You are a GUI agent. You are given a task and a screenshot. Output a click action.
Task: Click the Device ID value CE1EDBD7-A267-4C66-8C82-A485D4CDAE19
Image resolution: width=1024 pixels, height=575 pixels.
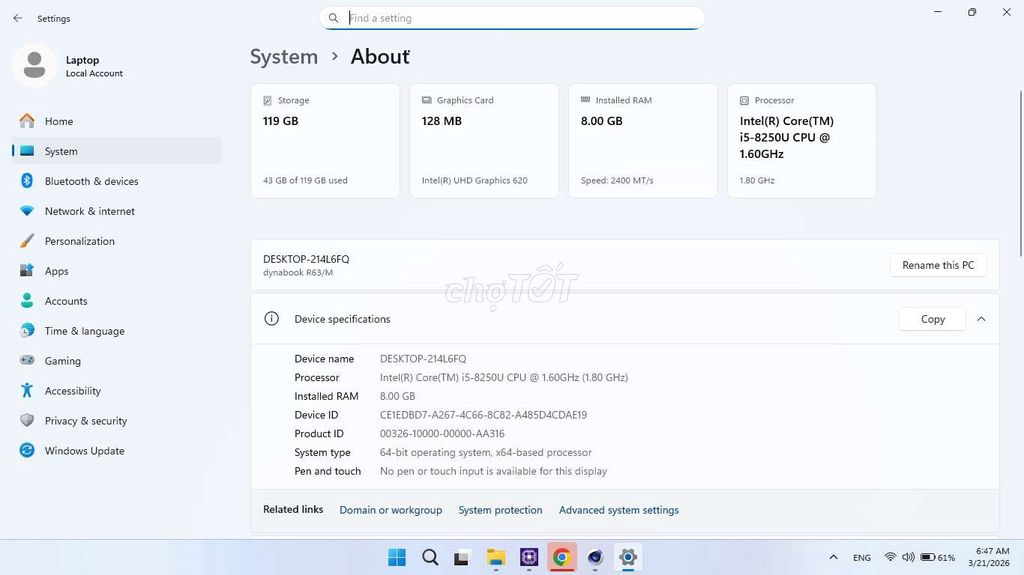pyautogui.click(x=483, y=415)
